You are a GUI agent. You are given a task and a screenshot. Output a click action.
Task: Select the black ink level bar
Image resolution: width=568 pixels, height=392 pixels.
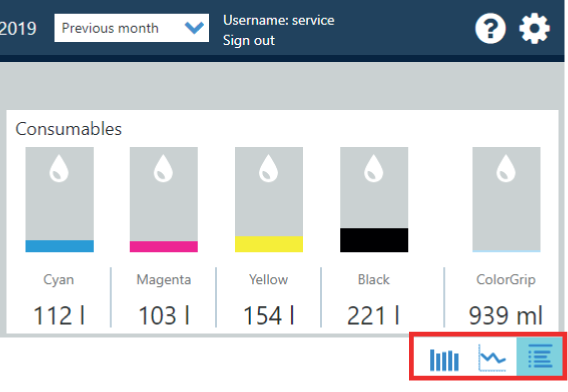tap(374, 240)
